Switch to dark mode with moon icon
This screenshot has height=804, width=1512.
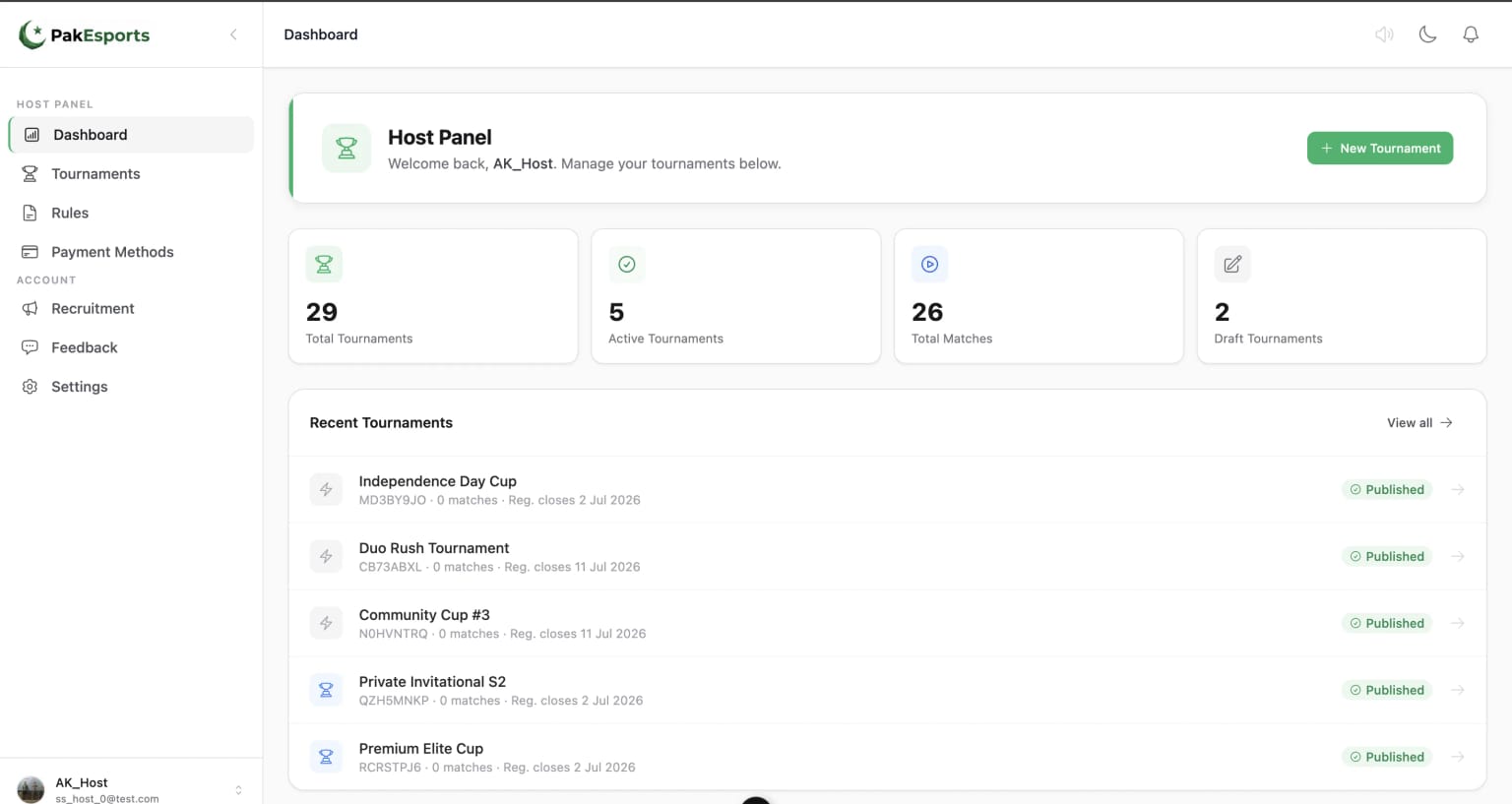(x=1427, y=34)
